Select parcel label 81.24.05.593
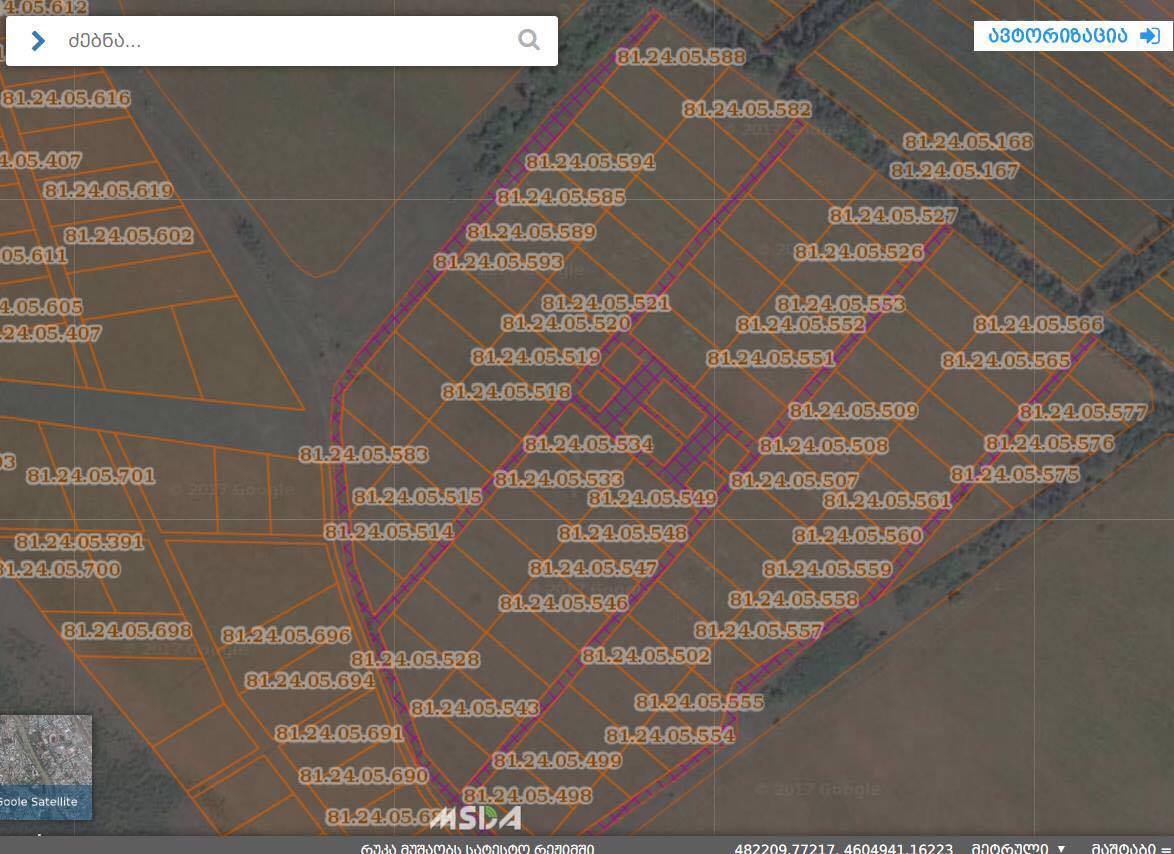The image size is (1174, 854). tap(499, 262)
